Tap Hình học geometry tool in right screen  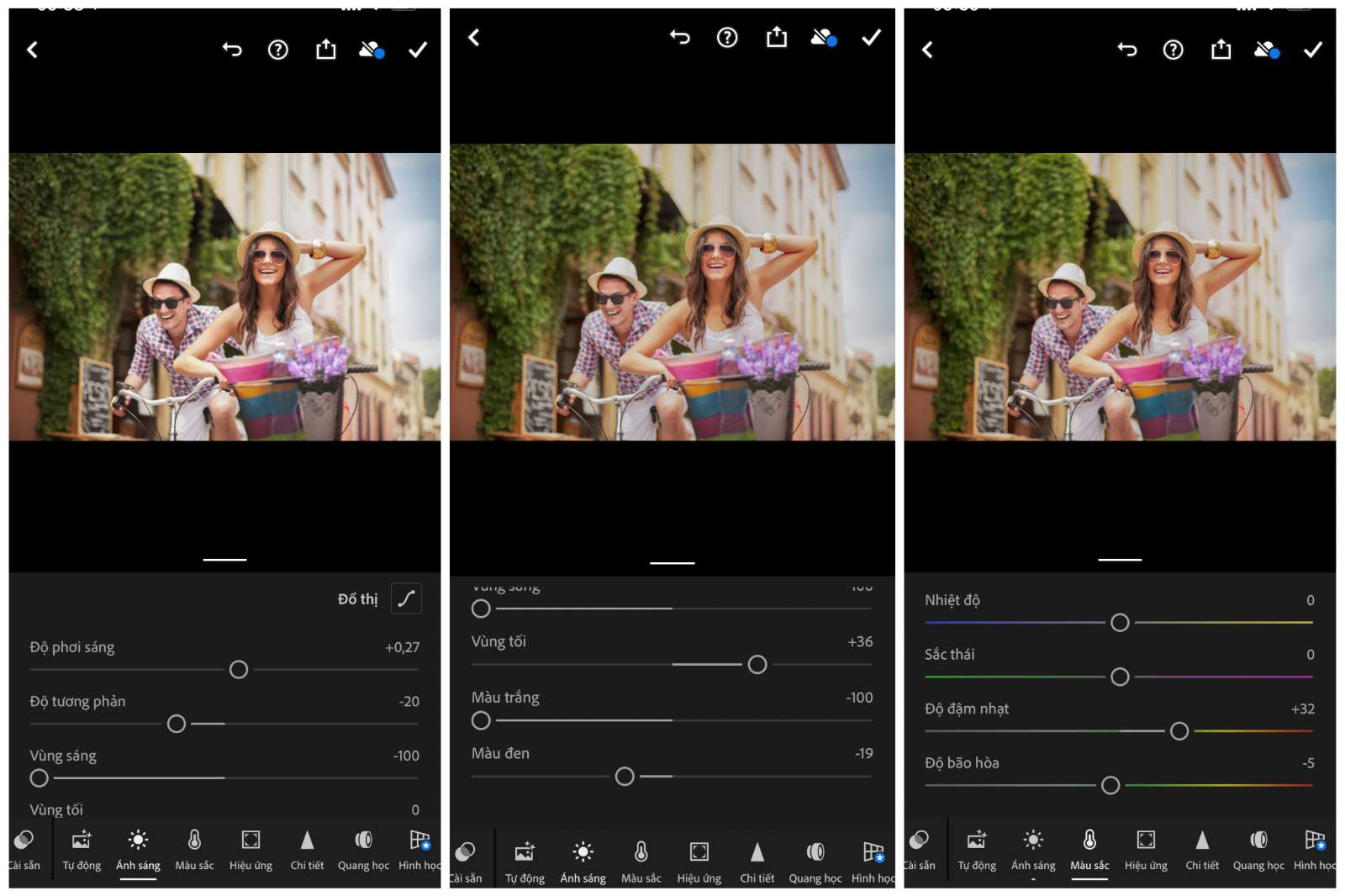pyautogui.click(x=1315, y=850)
